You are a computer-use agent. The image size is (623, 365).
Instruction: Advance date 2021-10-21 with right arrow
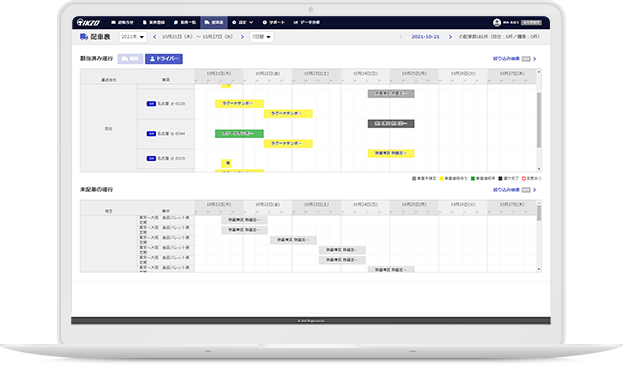[x=450, y=37]
